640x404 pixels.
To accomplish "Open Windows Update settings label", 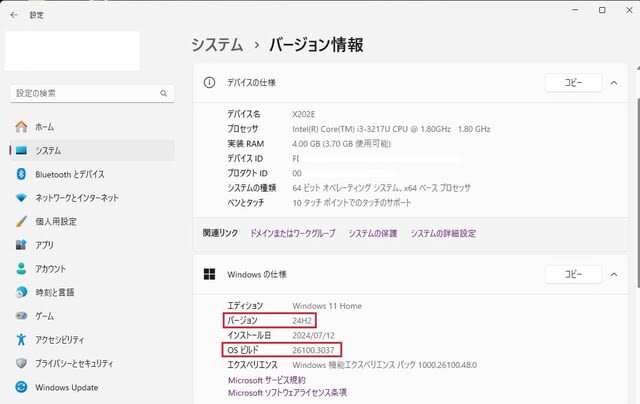I will [67, 387].
